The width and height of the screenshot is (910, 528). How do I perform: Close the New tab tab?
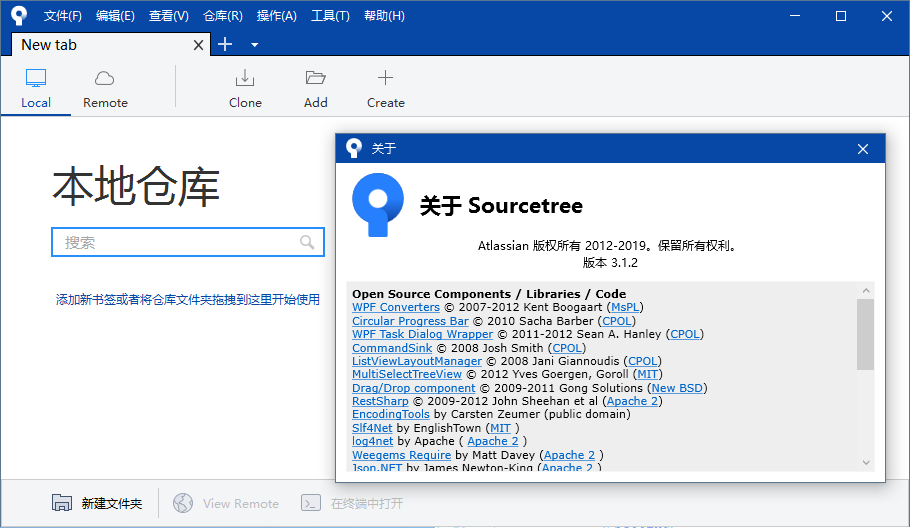point(198,45)
